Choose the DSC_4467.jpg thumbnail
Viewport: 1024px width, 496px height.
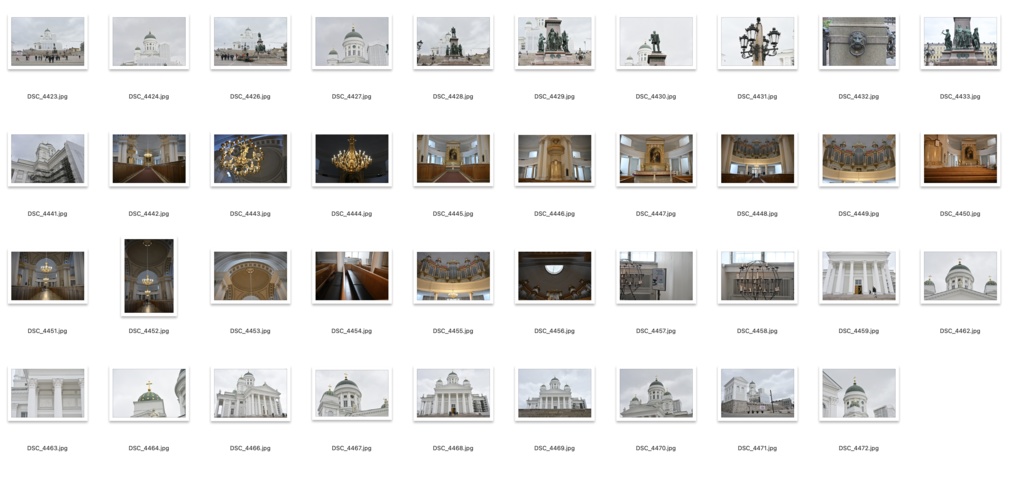(x=351, y=394)
